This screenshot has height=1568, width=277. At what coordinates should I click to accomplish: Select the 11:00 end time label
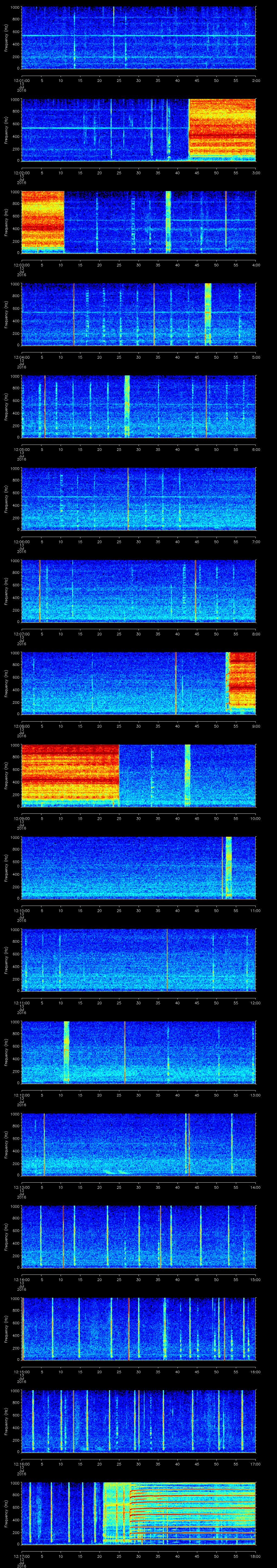click(x=256, y=910)
